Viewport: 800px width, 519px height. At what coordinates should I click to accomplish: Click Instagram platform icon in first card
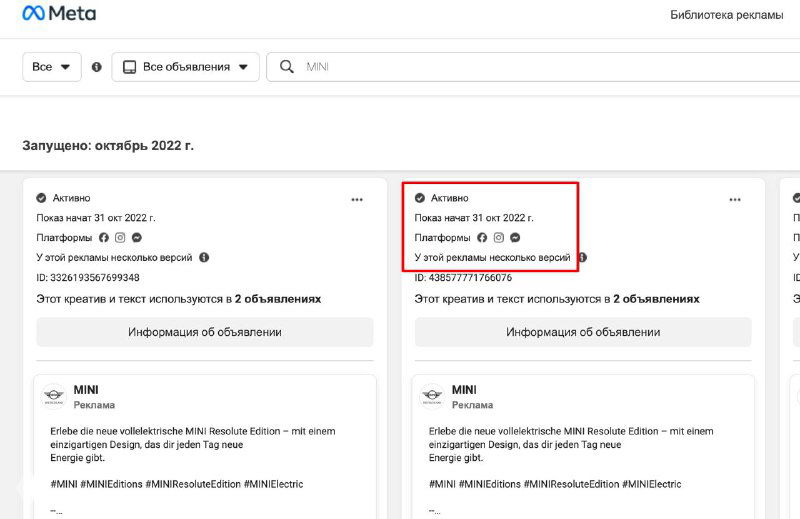coord(120,238)
